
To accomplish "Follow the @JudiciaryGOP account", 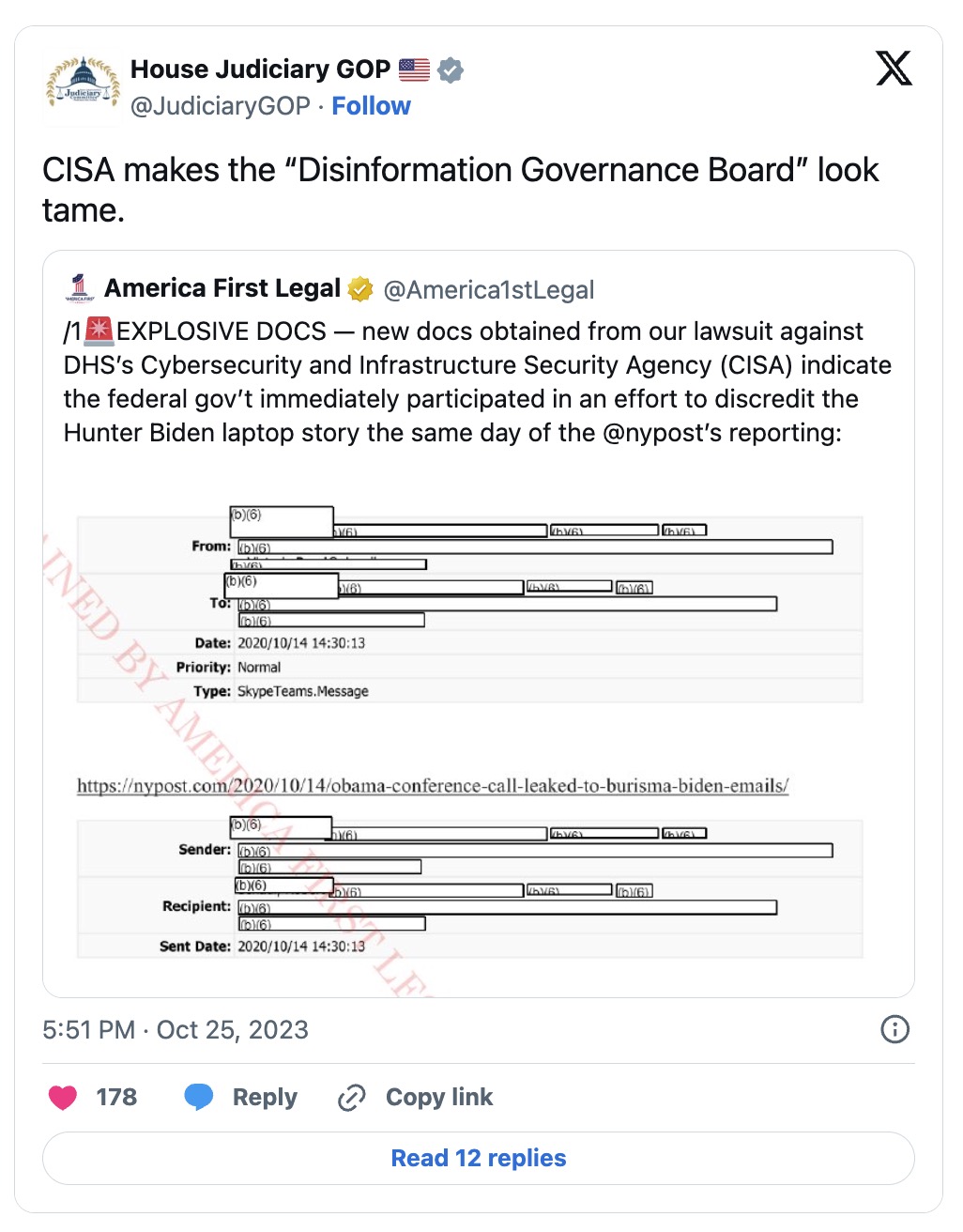I will pos(371,106).
